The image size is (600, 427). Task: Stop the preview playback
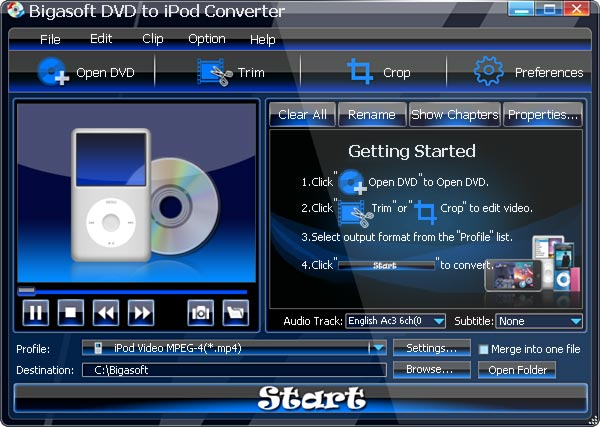71,313
